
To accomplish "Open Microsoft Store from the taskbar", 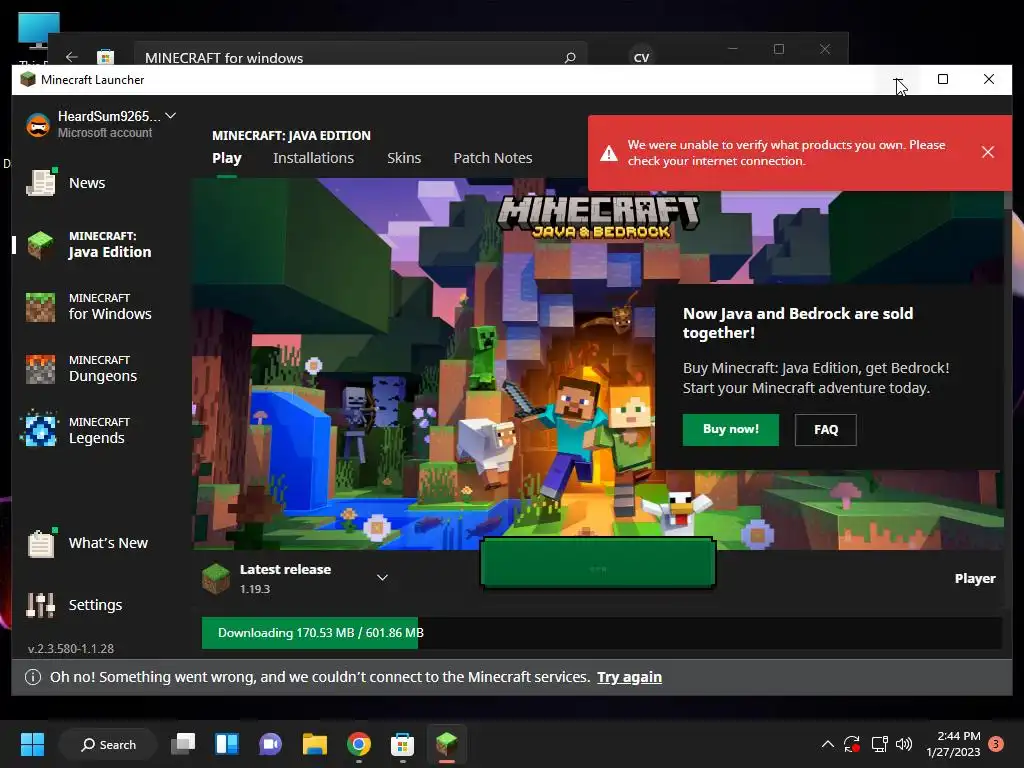I will (x=402, y=744).
